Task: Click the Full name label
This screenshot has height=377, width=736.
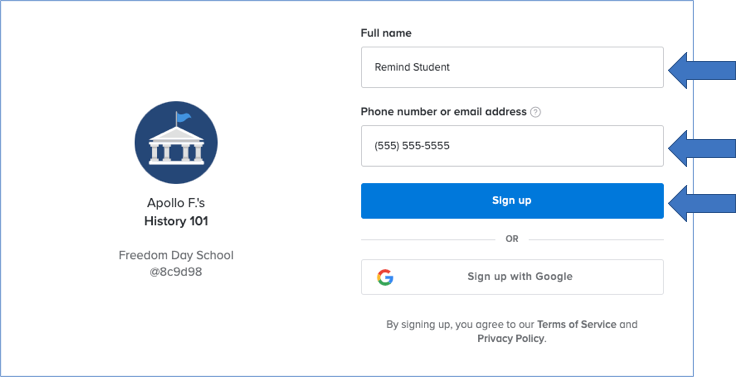Action: [386, 33]
